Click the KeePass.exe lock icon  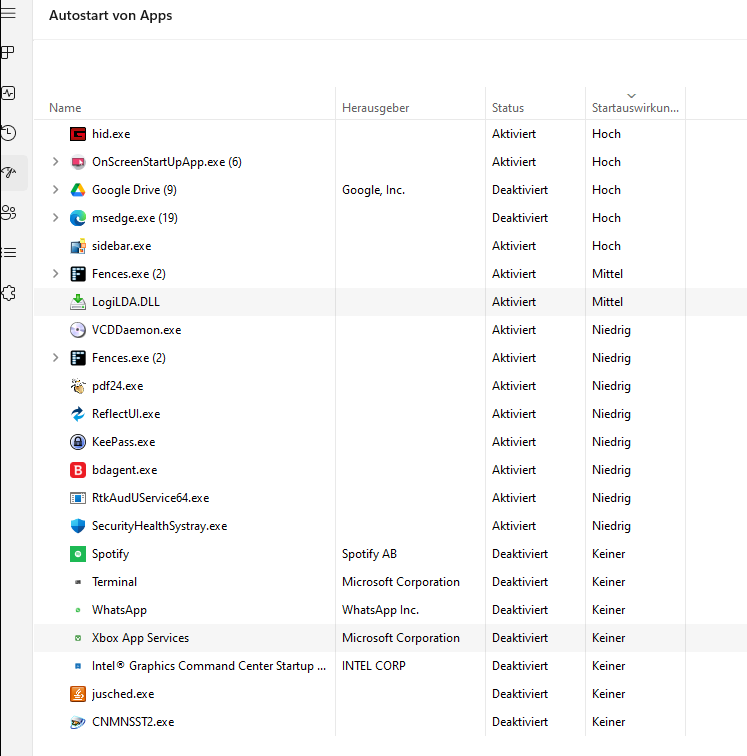pos(78,442)
